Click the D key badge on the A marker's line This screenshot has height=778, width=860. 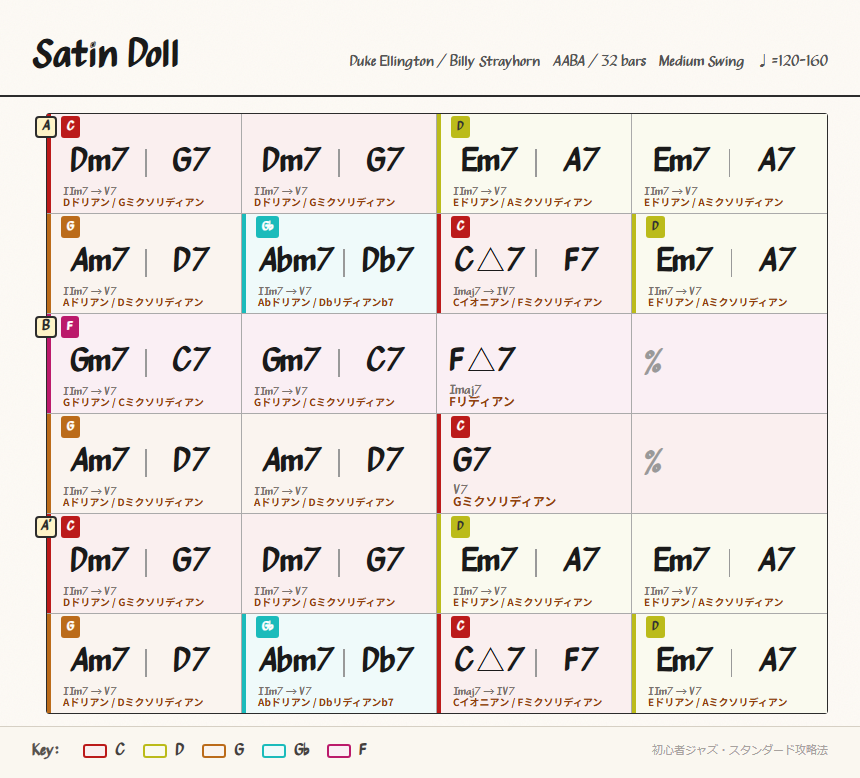(x=460, y=127)
